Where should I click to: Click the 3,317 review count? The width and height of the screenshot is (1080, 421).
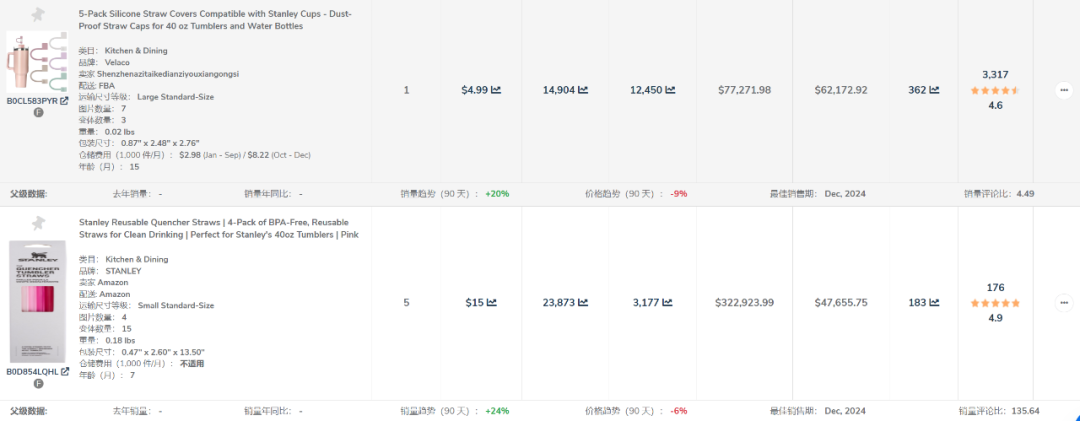995,74
